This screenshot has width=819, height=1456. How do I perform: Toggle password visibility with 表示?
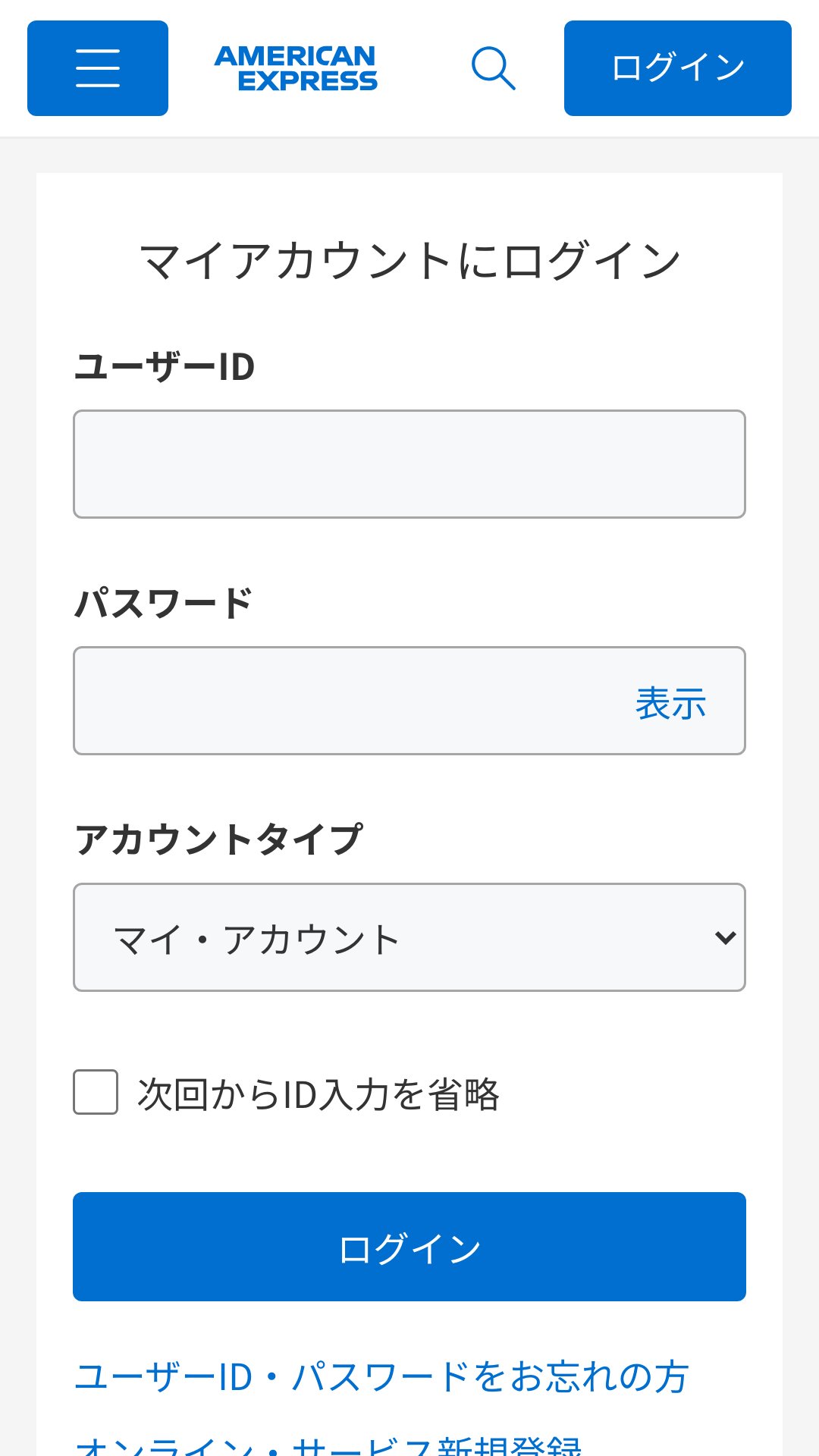[x=670, y=702]
